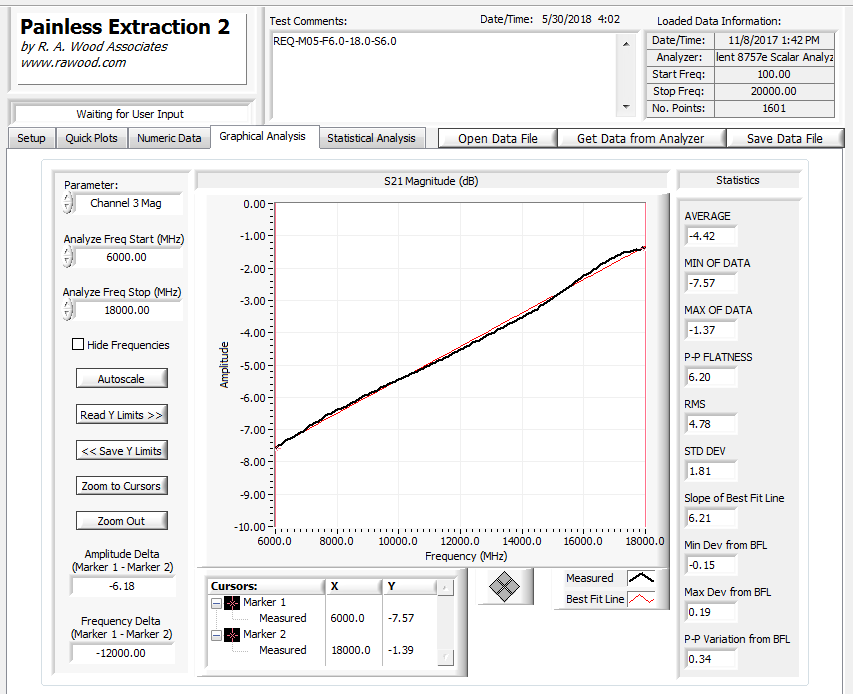Click the RMS value 4.78
The image size is (853, 694).
[710, 424]
